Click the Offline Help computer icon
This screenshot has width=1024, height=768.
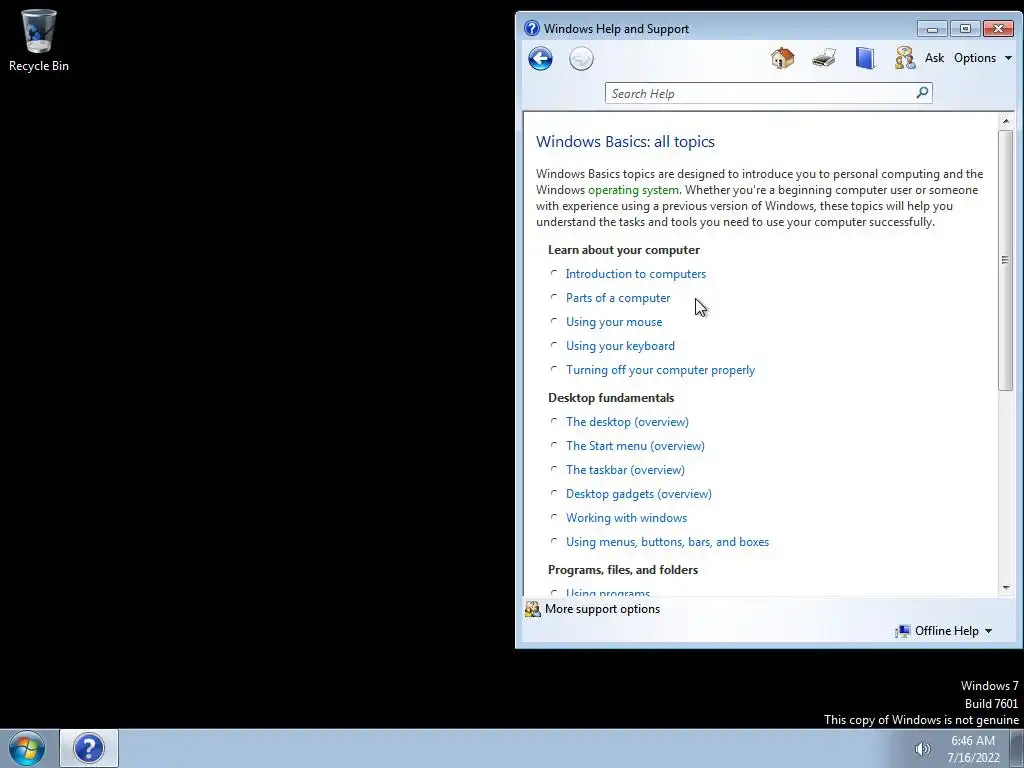[x=903, y=631]
